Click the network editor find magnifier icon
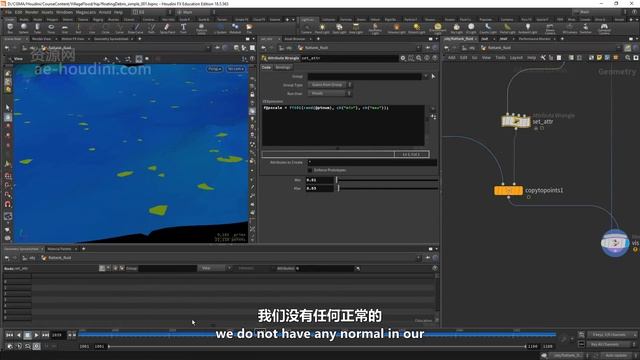 click(628, 58)
